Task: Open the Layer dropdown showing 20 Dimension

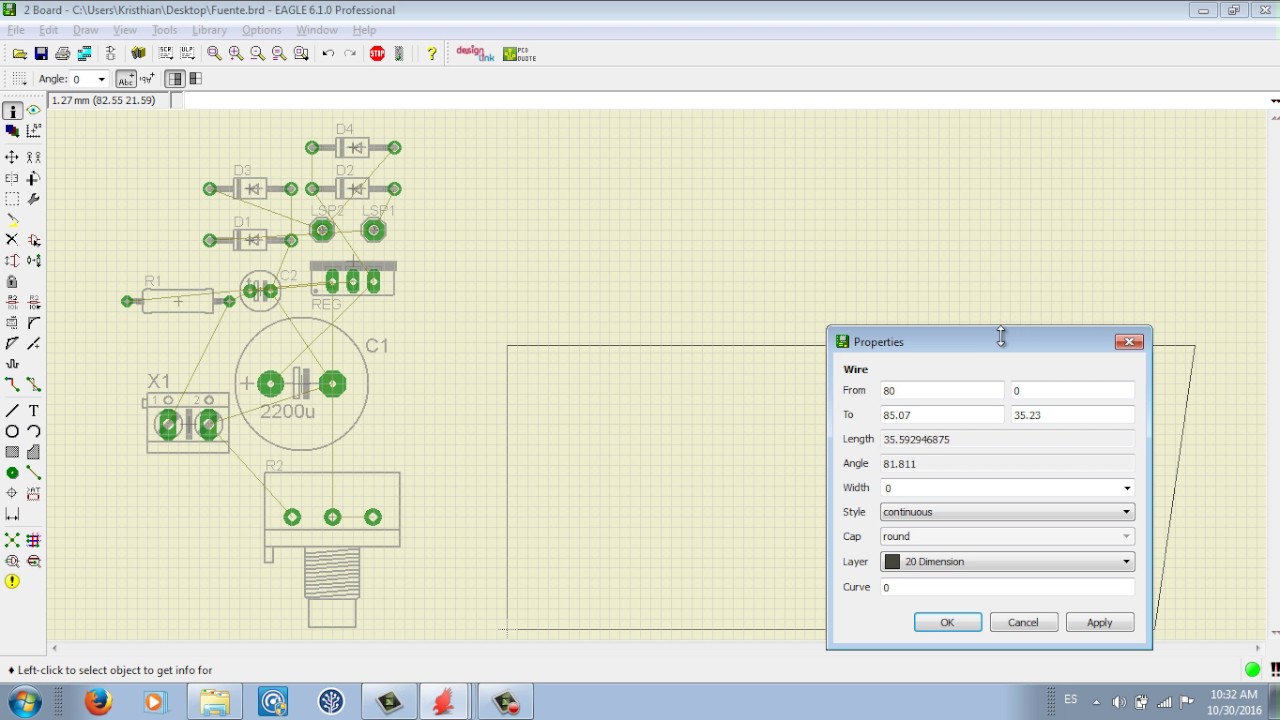Action: [x=1007, y=562]
